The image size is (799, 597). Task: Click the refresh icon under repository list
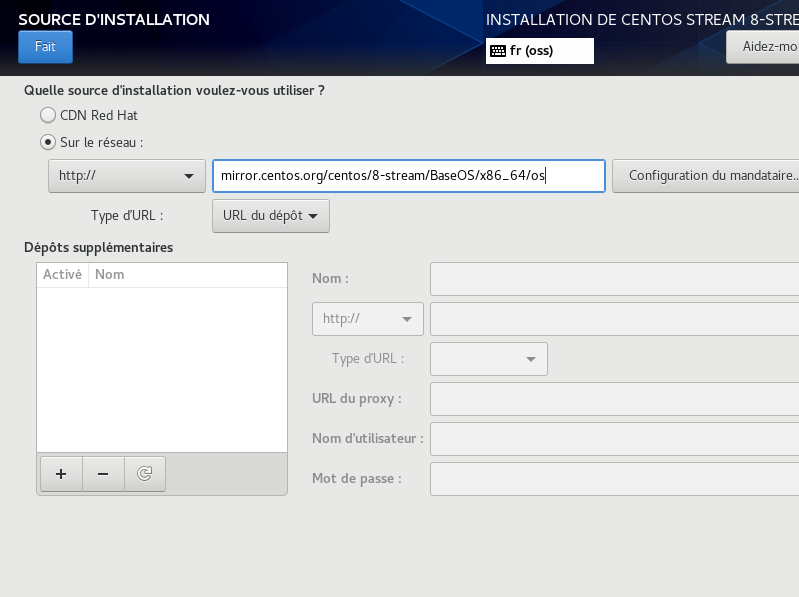(x=144, y=474)
